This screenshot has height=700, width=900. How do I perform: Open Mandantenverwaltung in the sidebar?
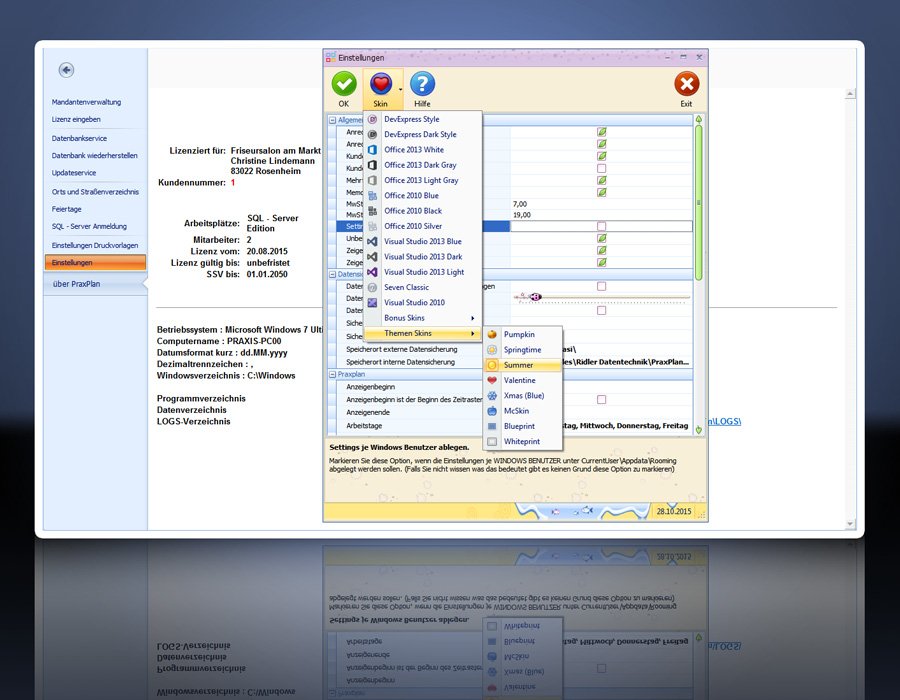click(x=86, y=102)
